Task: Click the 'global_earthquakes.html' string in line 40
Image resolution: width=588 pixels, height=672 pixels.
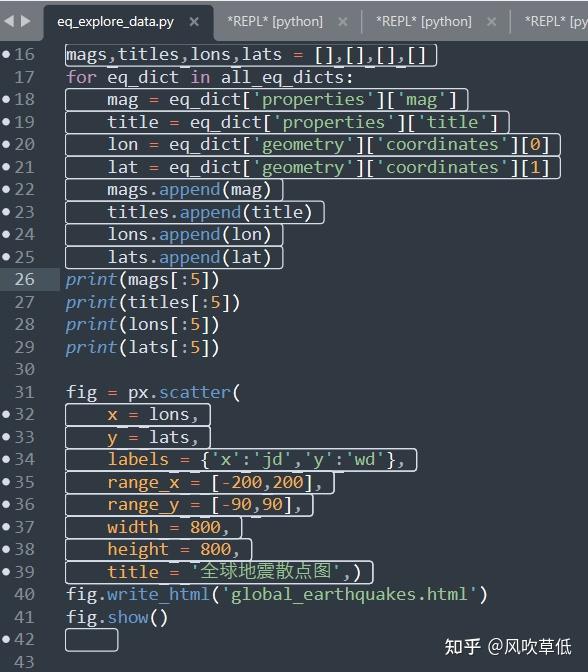Action: point(349,594)
